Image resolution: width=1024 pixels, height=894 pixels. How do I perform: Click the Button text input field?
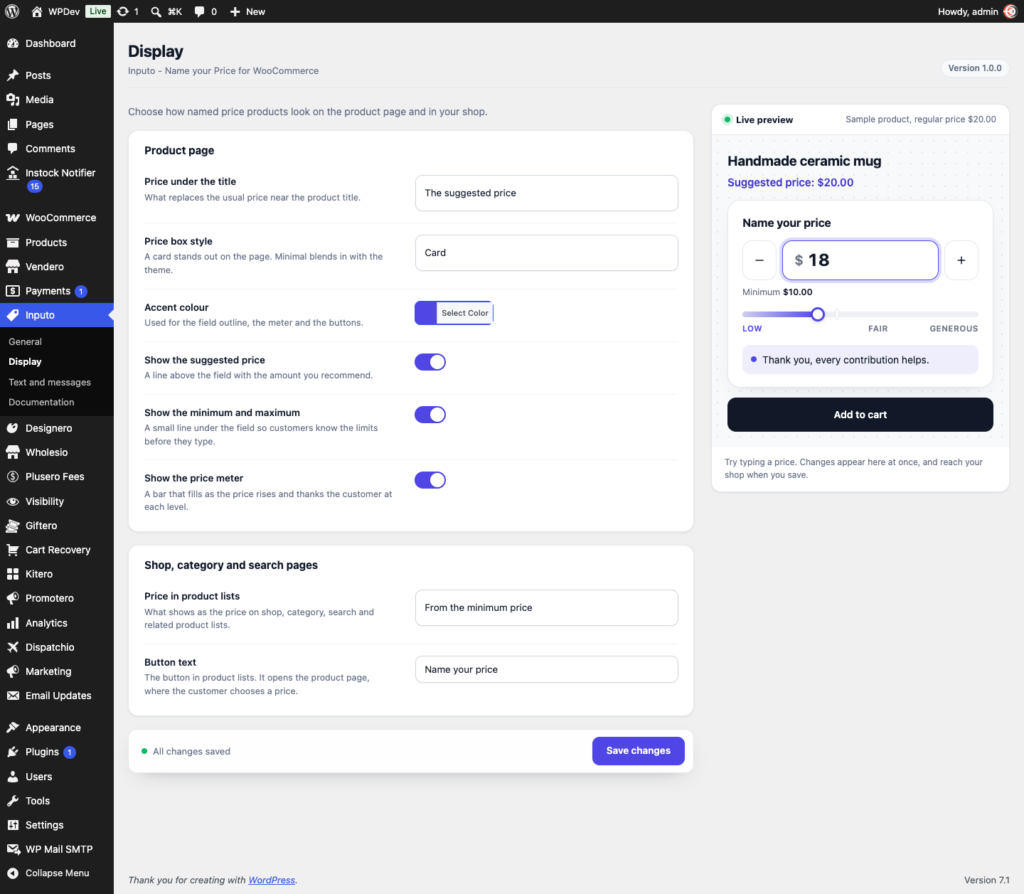(547, 669)
